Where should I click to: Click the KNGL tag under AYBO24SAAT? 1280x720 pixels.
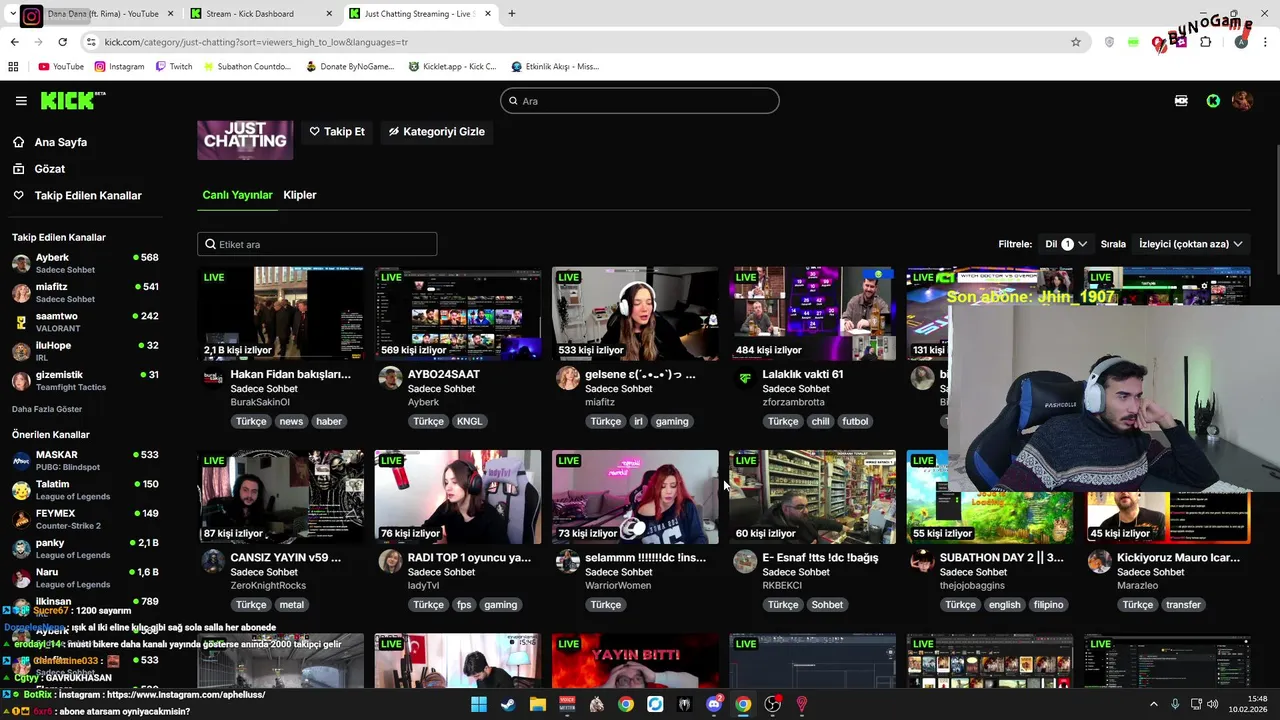tap(469, 421)
